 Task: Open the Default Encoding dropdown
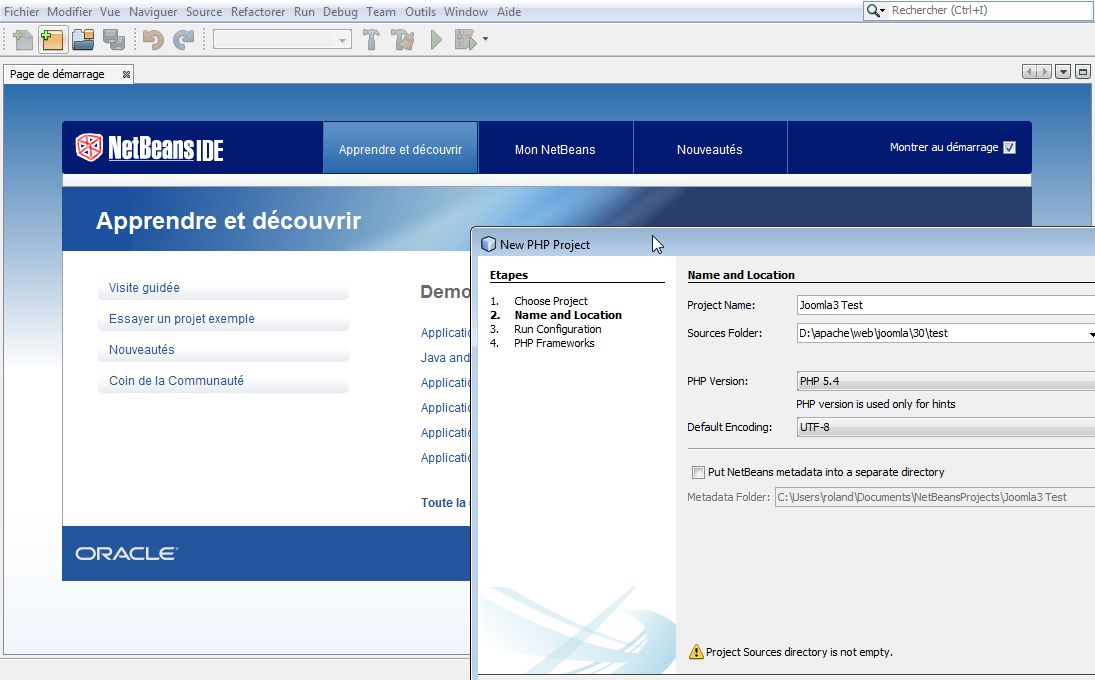(x=946, y=427)
